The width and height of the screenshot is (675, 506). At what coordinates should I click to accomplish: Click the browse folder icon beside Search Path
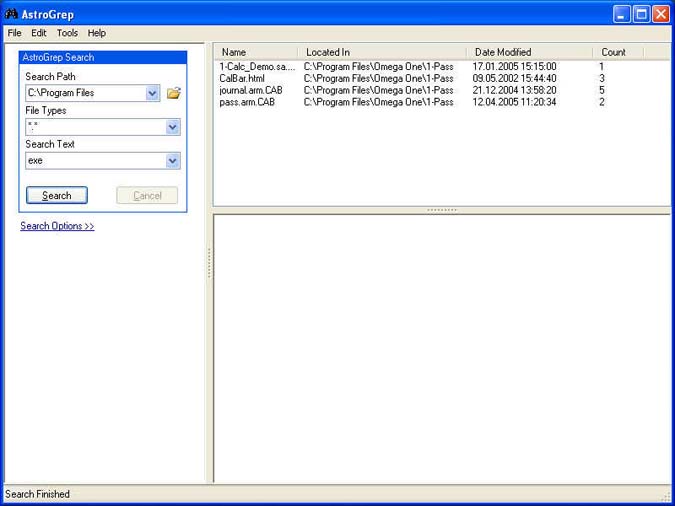(174, 93)
